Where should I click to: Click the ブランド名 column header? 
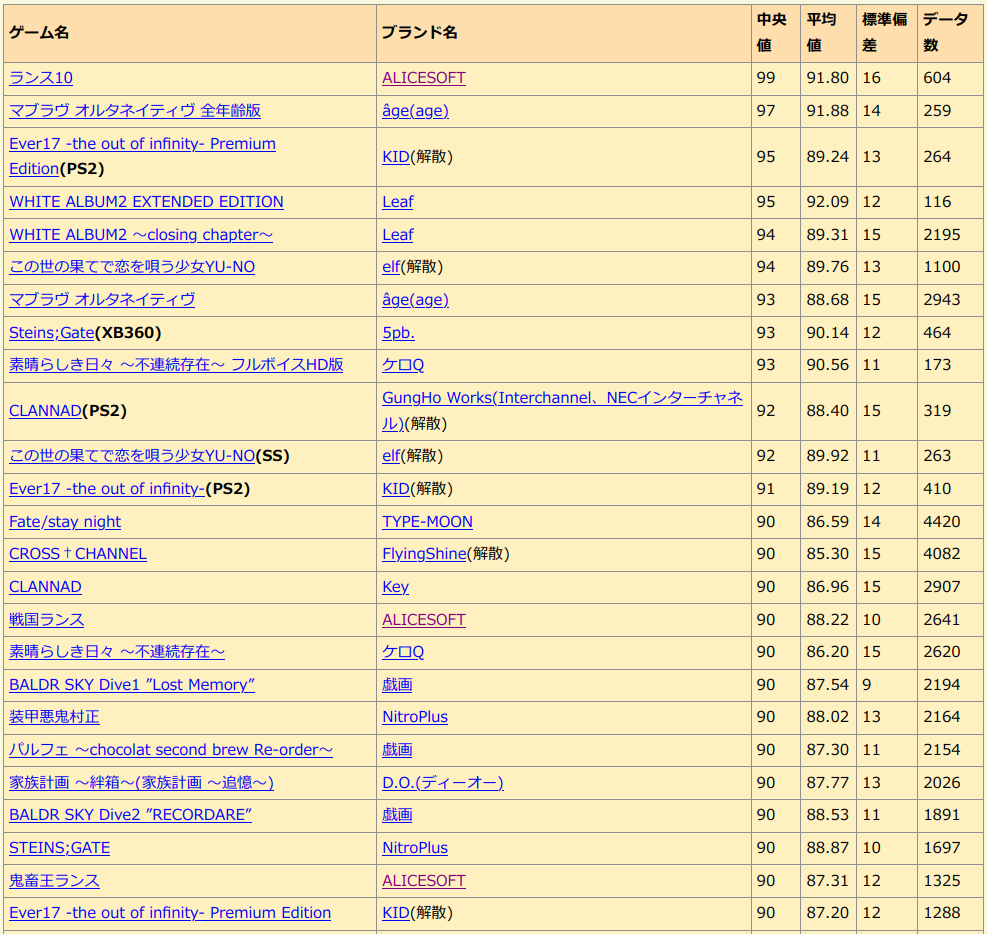[563, 33]
